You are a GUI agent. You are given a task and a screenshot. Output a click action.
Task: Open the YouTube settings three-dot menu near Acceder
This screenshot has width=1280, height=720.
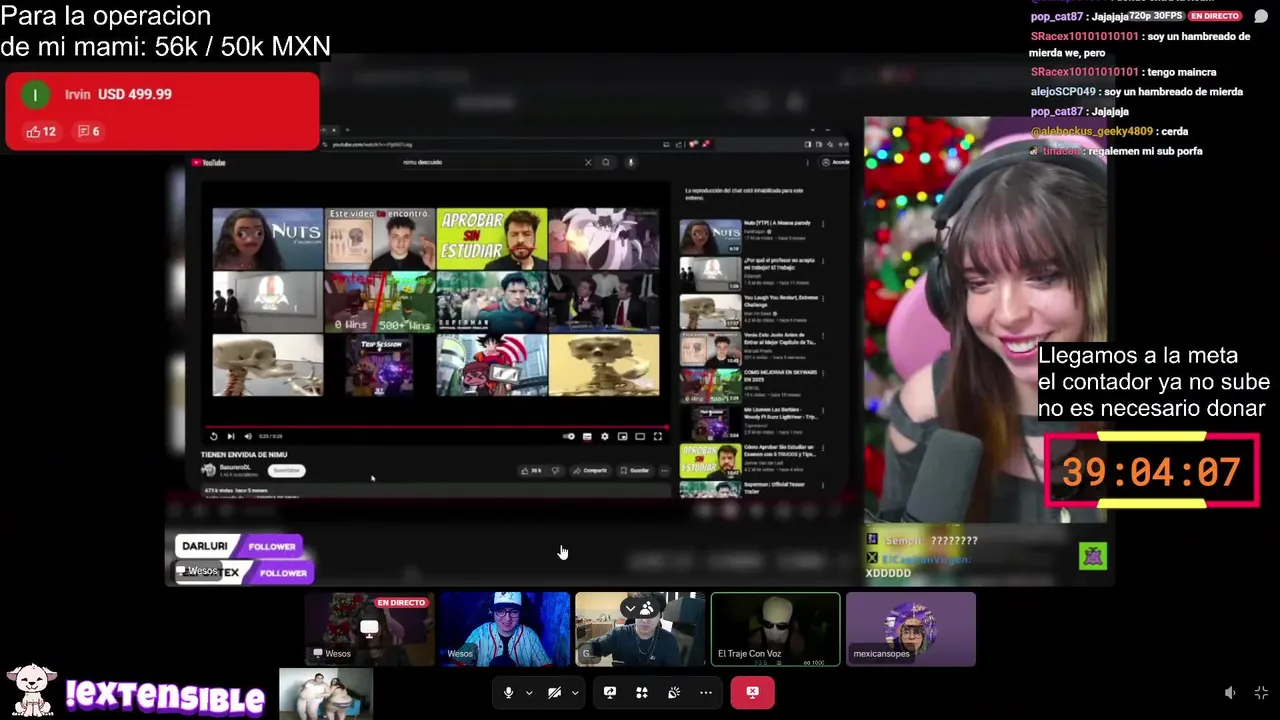click(809, 162)
